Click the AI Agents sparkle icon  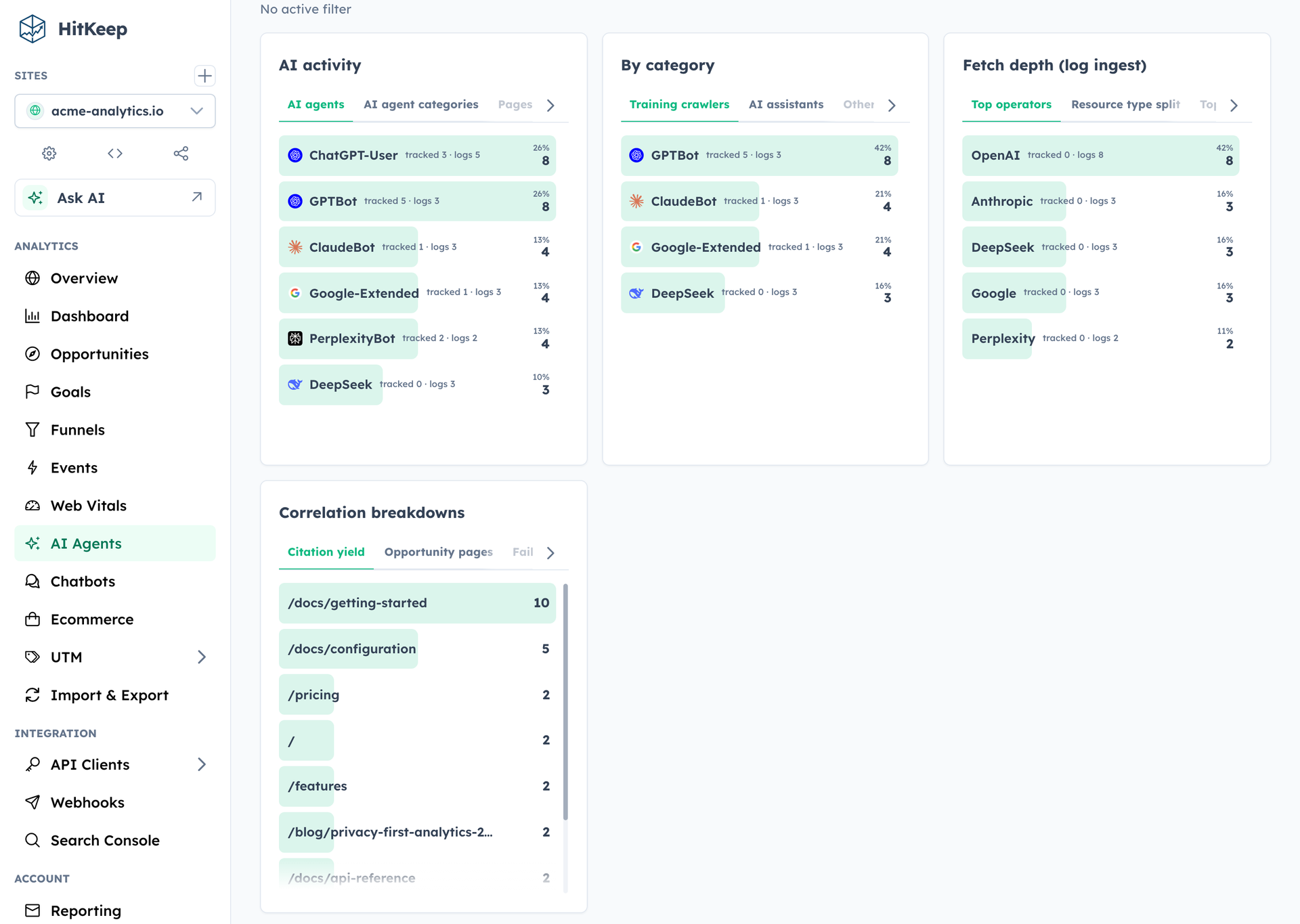(32, 544)
